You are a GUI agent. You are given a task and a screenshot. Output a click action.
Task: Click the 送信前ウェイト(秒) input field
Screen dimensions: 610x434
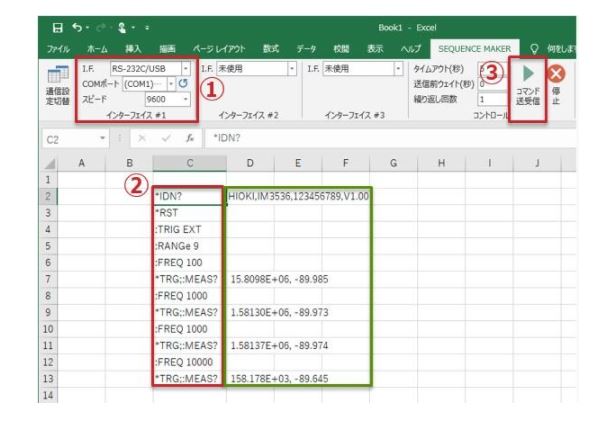pyautogui.click(x=492, y=84)
